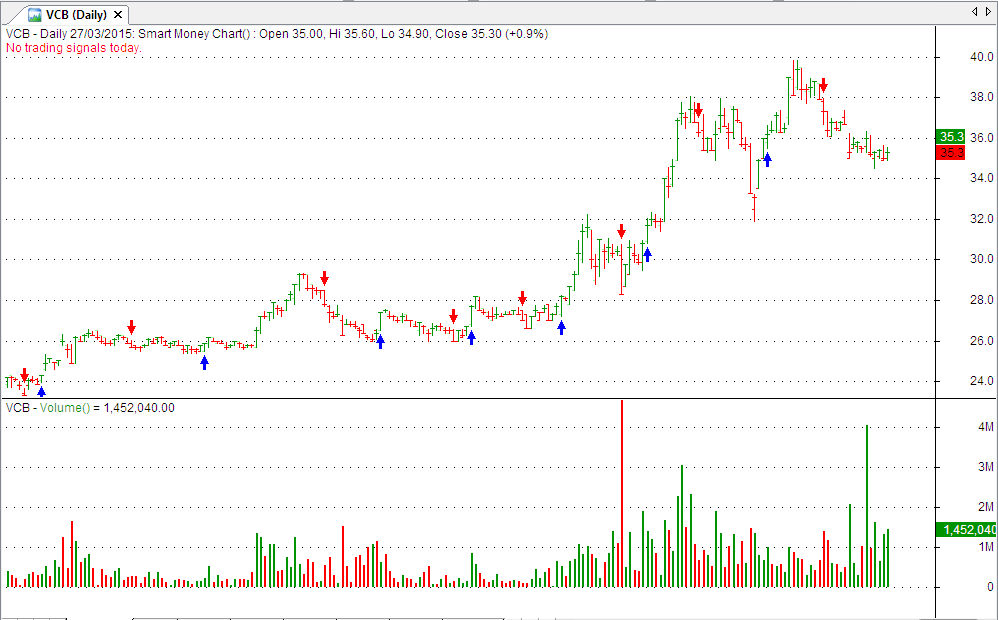Click the first blue buy arrow below 24

tap(41, 391)
